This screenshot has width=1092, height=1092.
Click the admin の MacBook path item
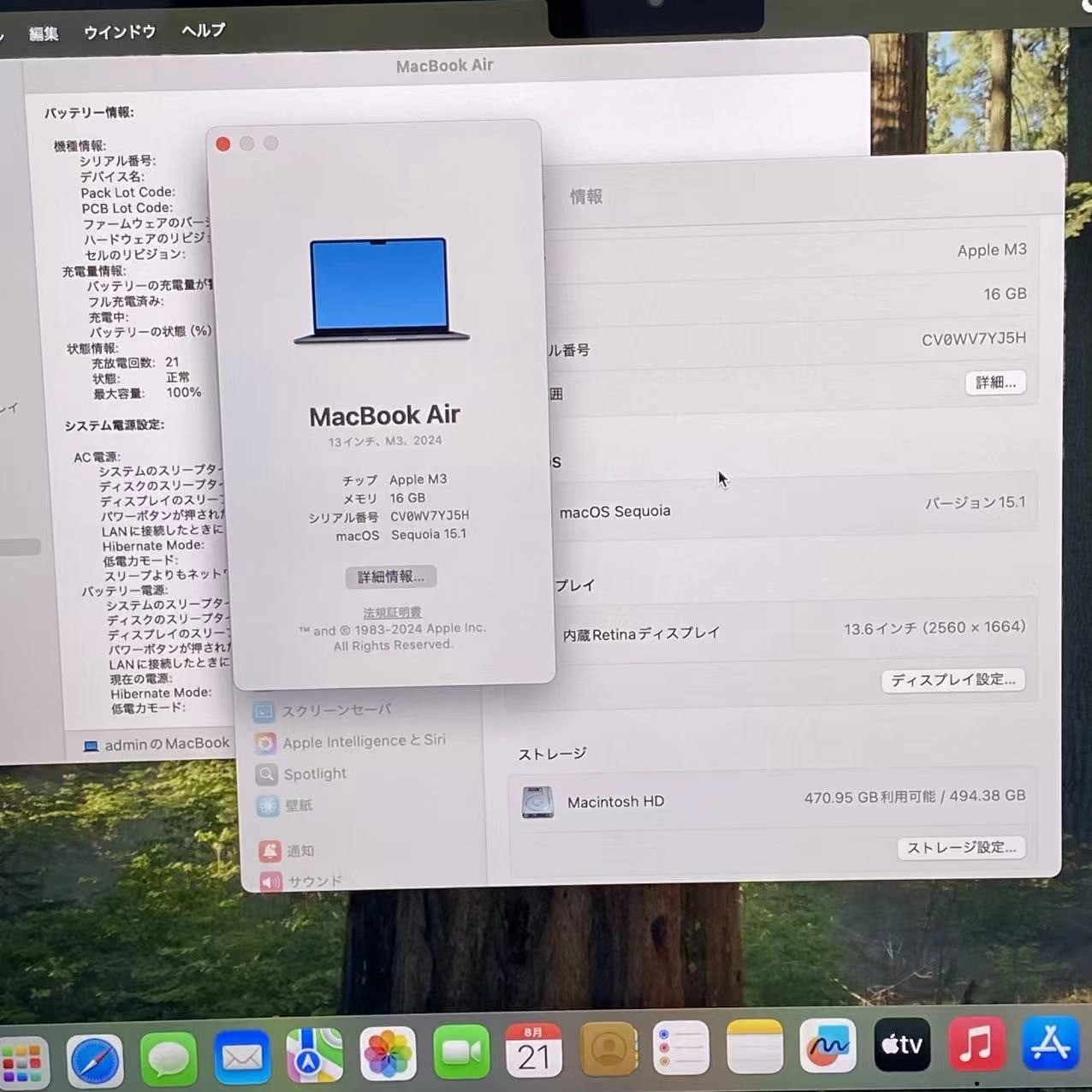[157, 745]
